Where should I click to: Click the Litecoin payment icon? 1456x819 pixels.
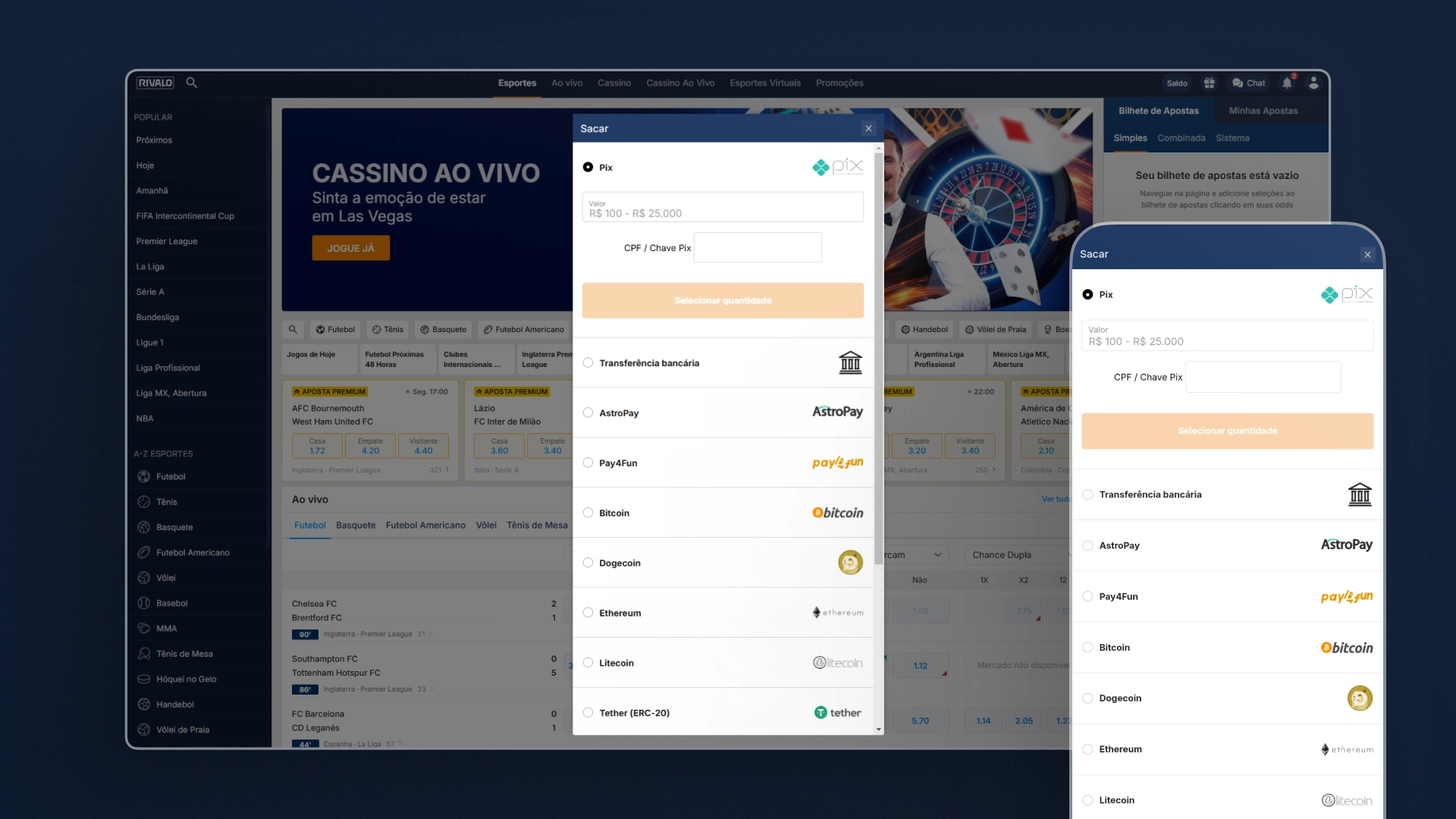(x=838, y=663)
